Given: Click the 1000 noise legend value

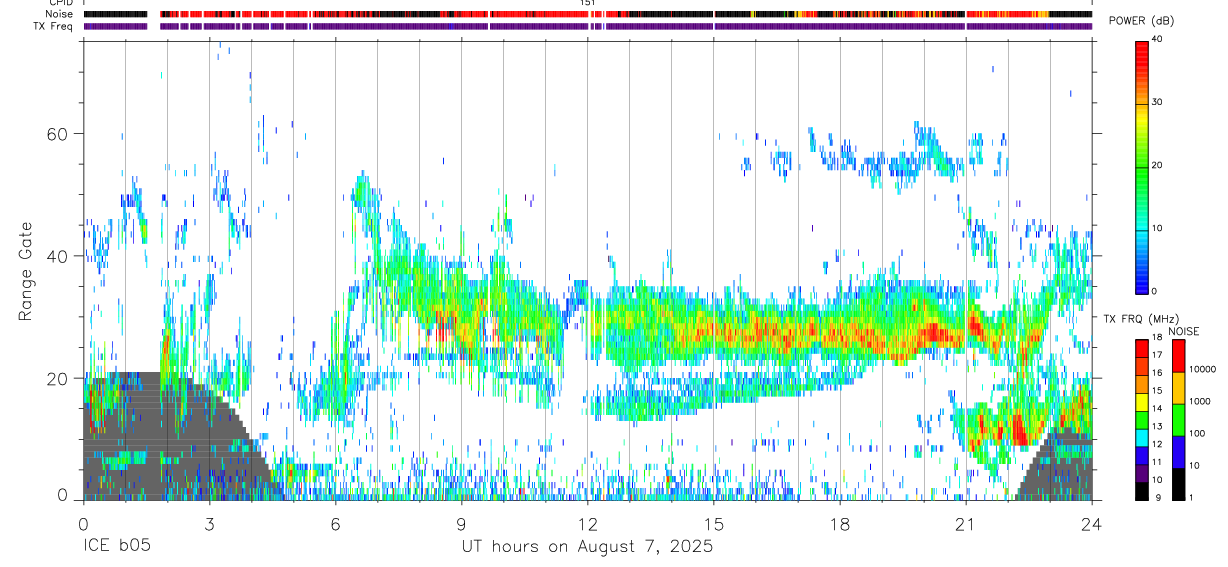Looking at the screenshot, I should [x=1198, y=401].
